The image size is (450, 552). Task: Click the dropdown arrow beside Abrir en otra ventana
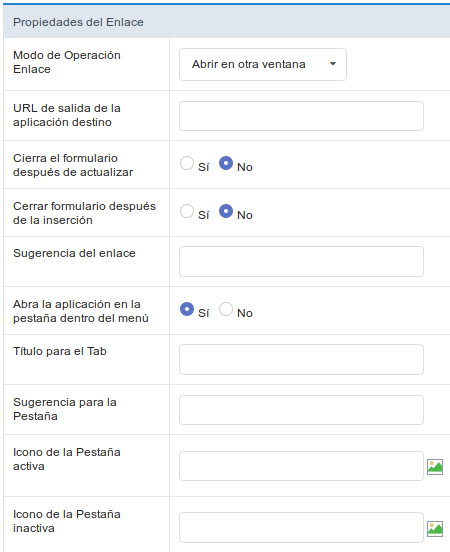(x=333, y=64)
